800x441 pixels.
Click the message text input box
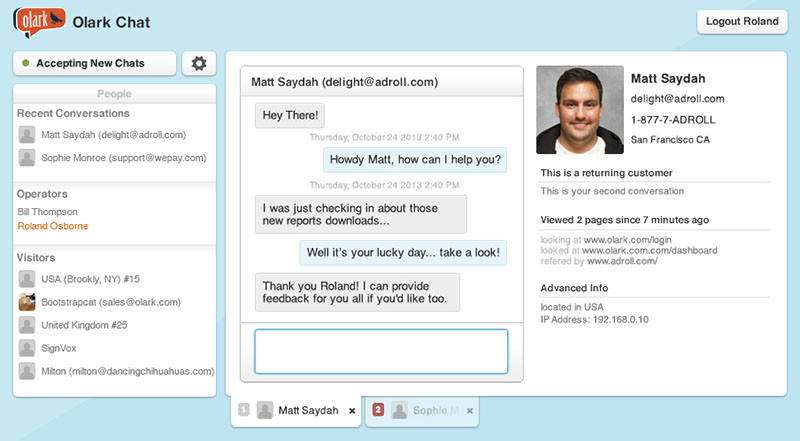381,351
